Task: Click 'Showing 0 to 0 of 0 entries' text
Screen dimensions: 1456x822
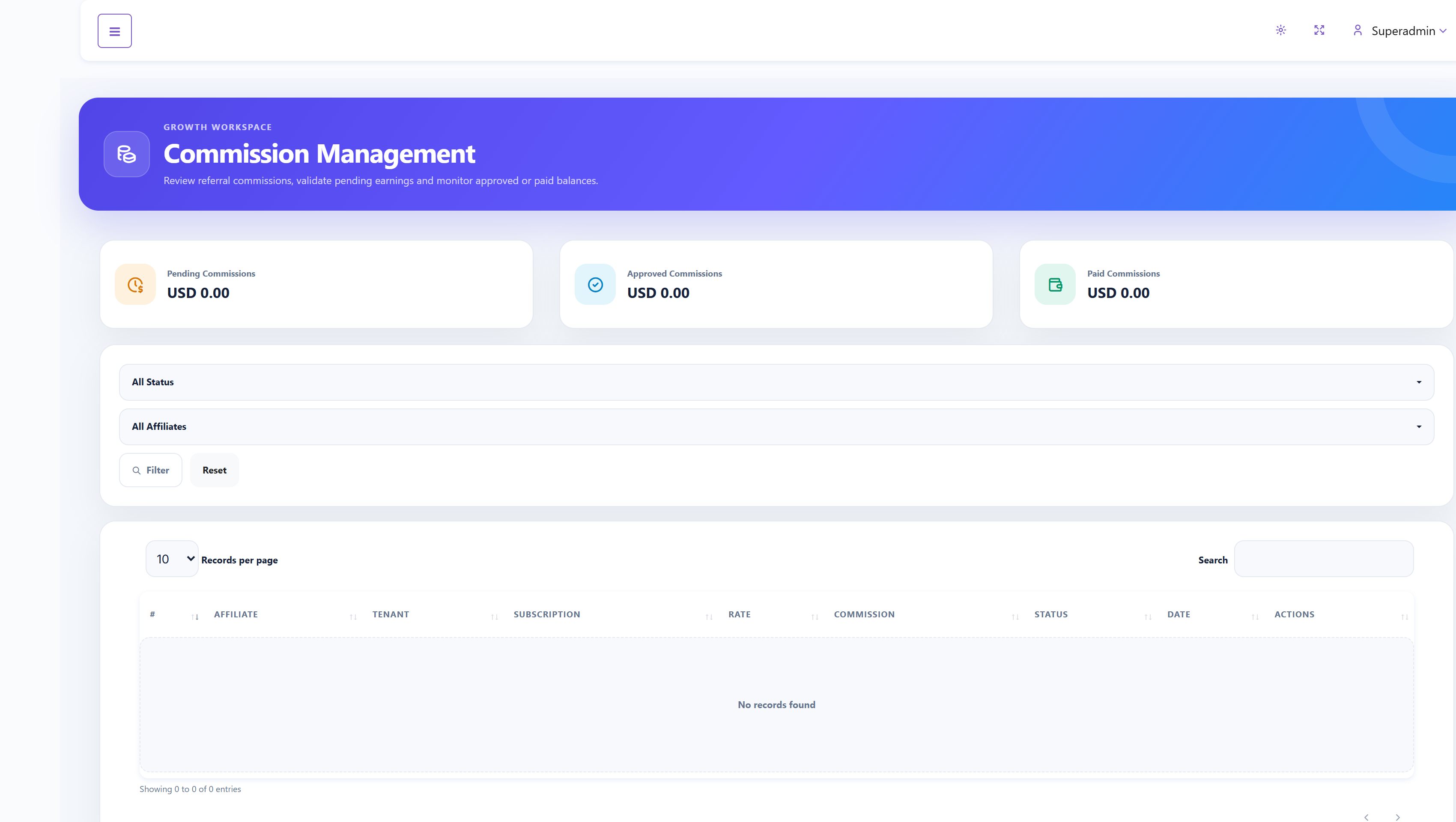Action: pyautogui.click(x=190, y=789)
